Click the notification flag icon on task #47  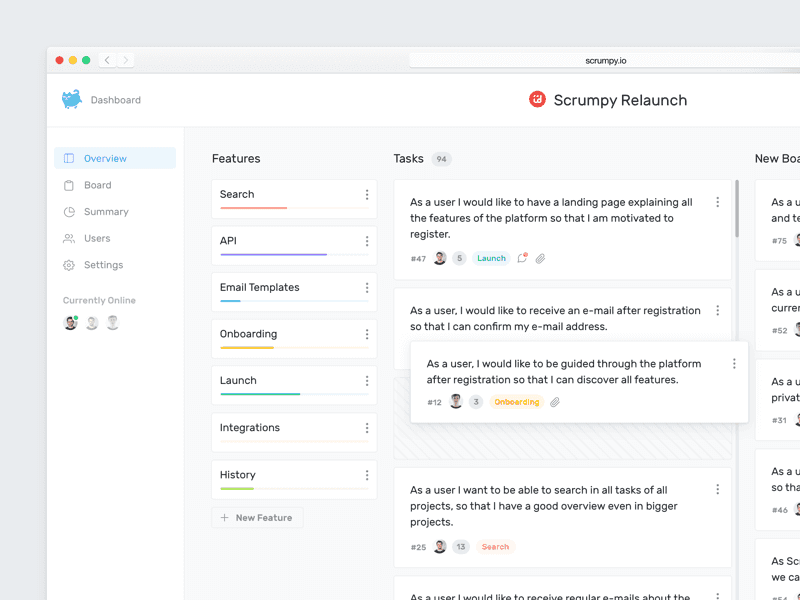pos(521,258)
